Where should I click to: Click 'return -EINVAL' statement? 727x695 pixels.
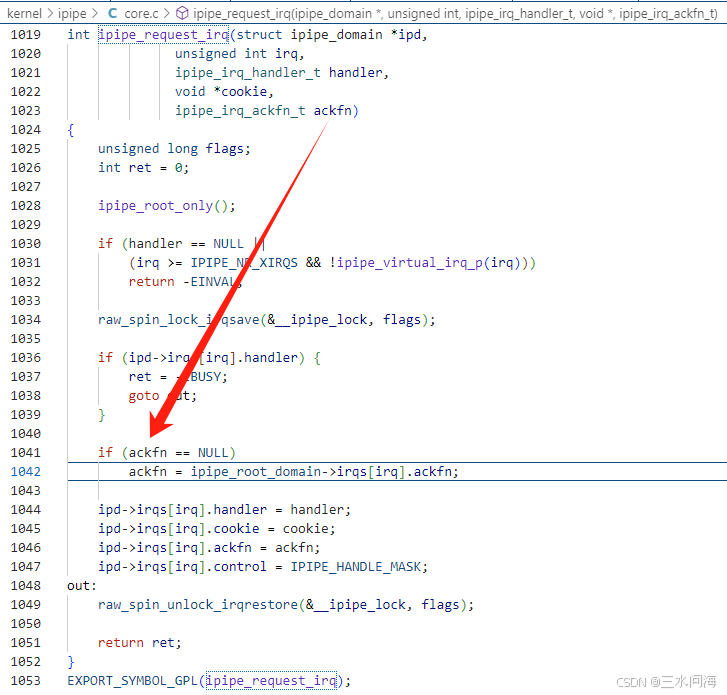click(x=185, y=282)
